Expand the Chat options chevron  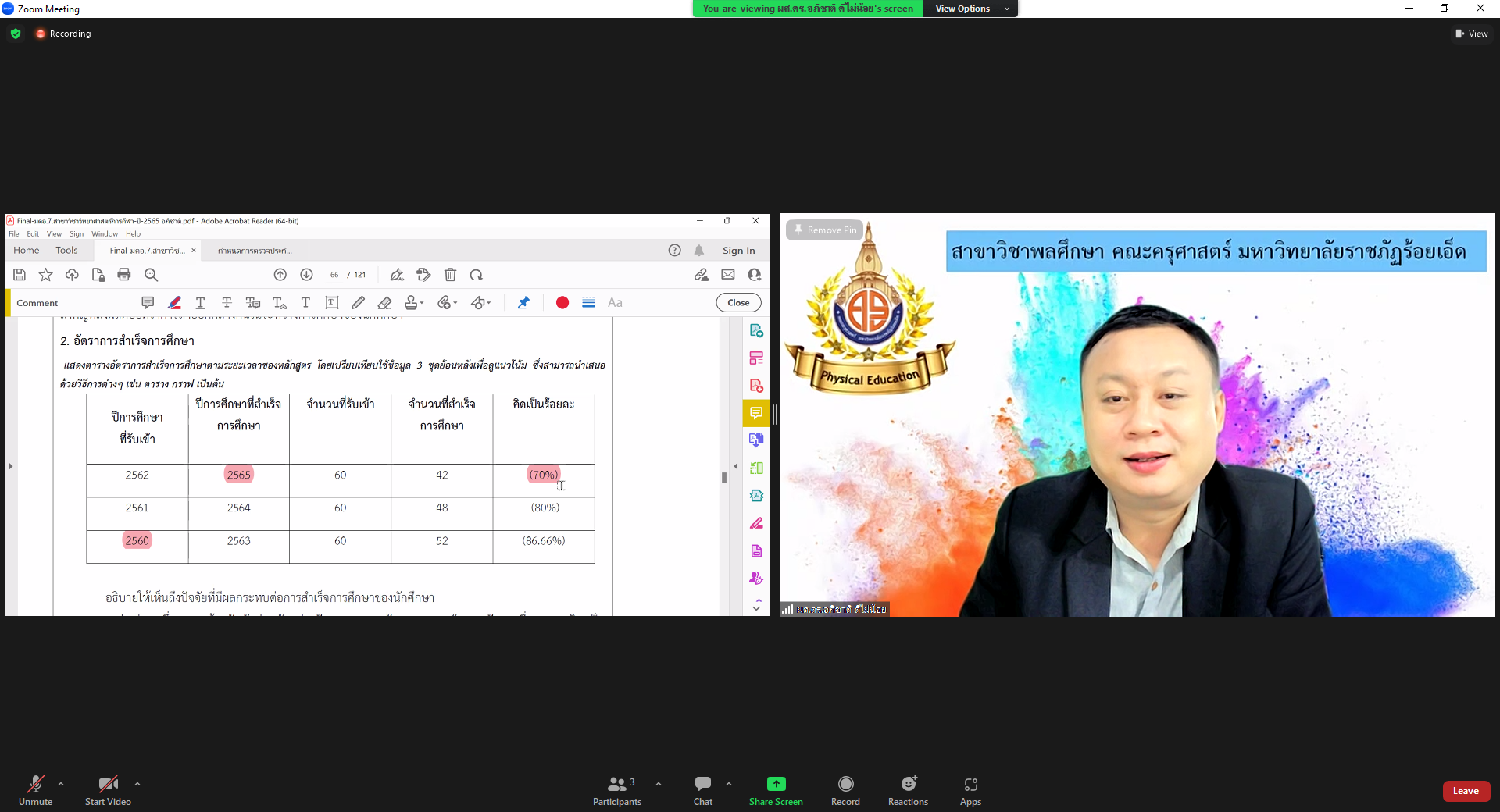729,784
